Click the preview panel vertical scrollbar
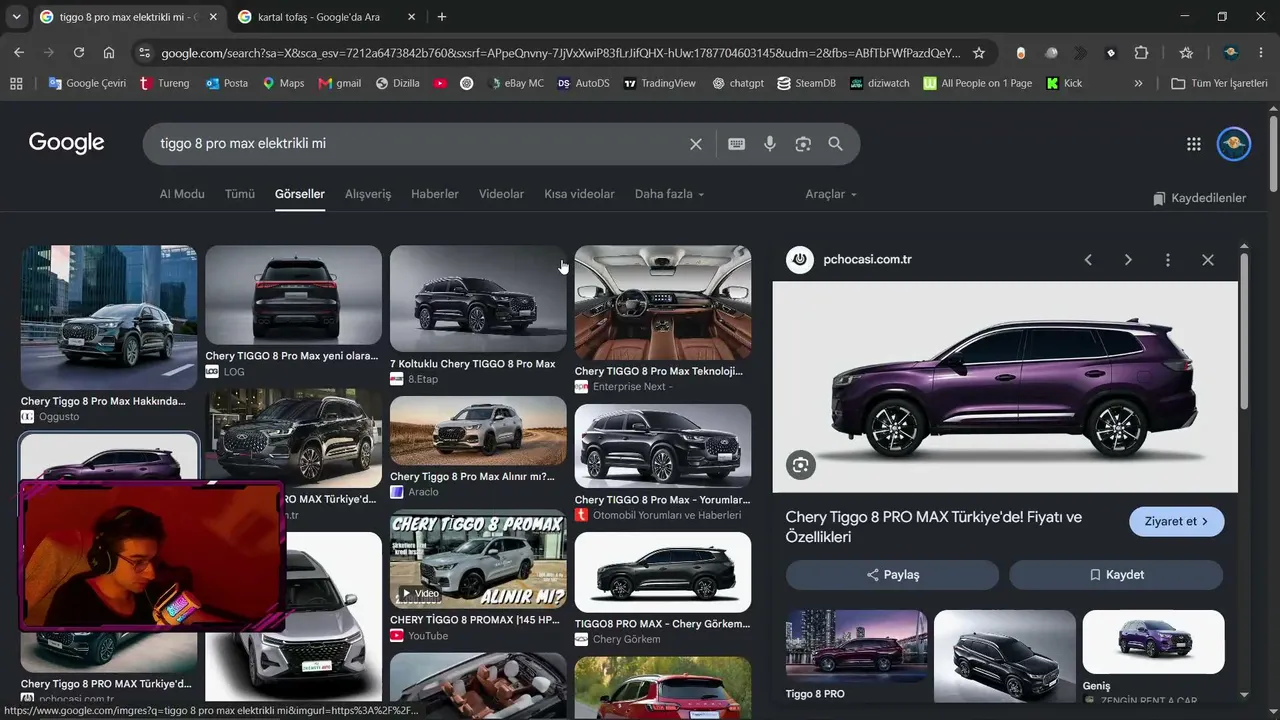Image resolution: width=1280 pixels, height=720 pixels. click(x=1245, y=330)
